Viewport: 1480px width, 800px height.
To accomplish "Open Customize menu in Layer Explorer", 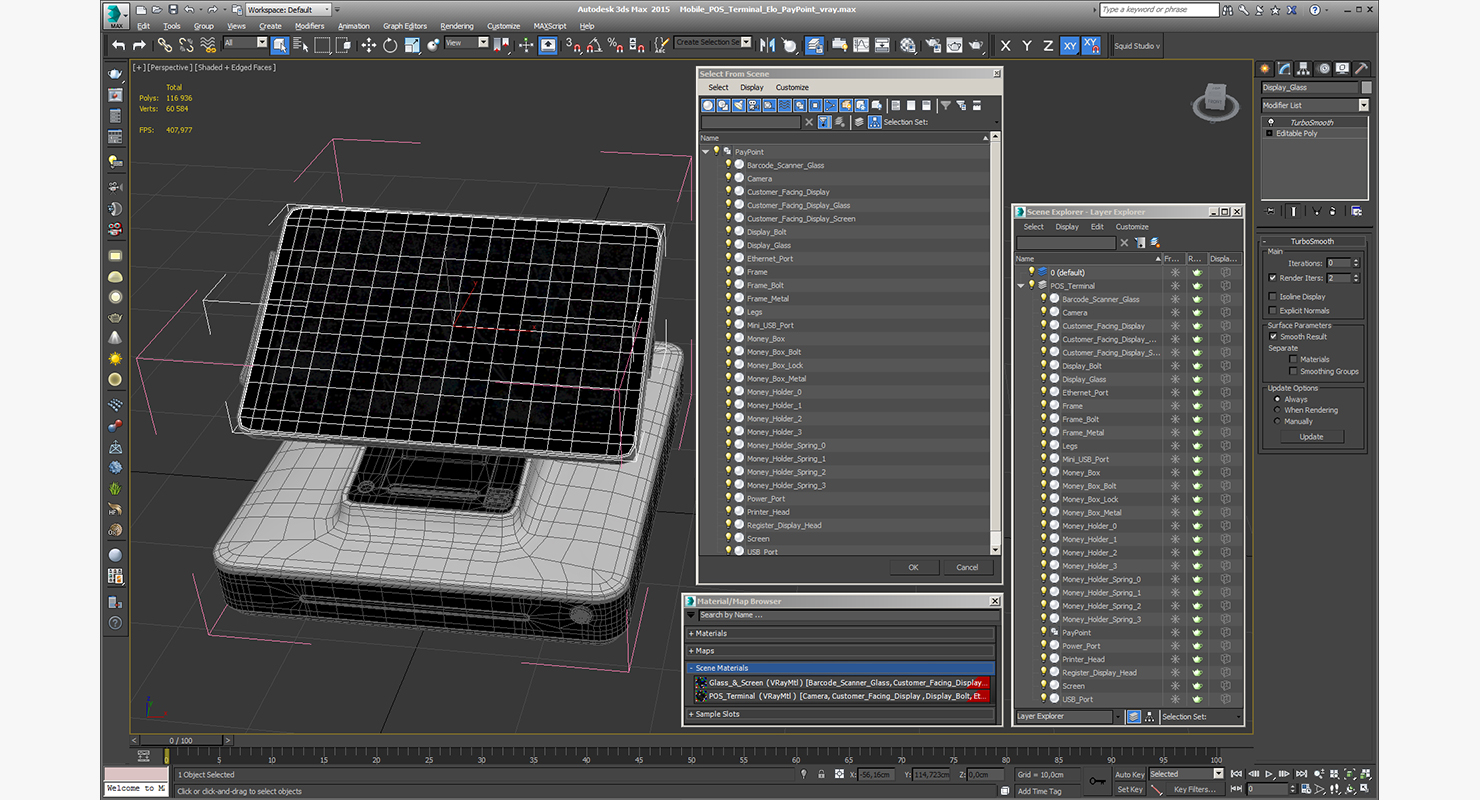I will coord(1132,227).
